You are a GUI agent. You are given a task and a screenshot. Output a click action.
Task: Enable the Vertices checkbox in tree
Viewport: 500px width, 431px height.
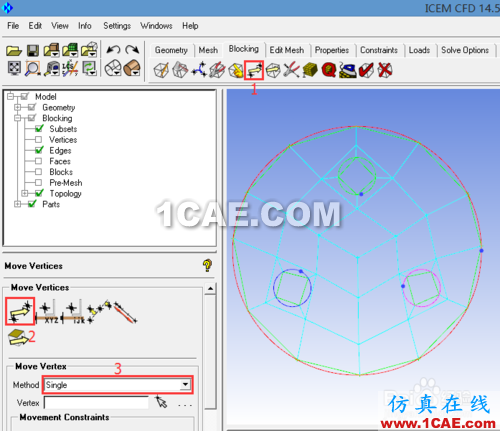point(38,139)
